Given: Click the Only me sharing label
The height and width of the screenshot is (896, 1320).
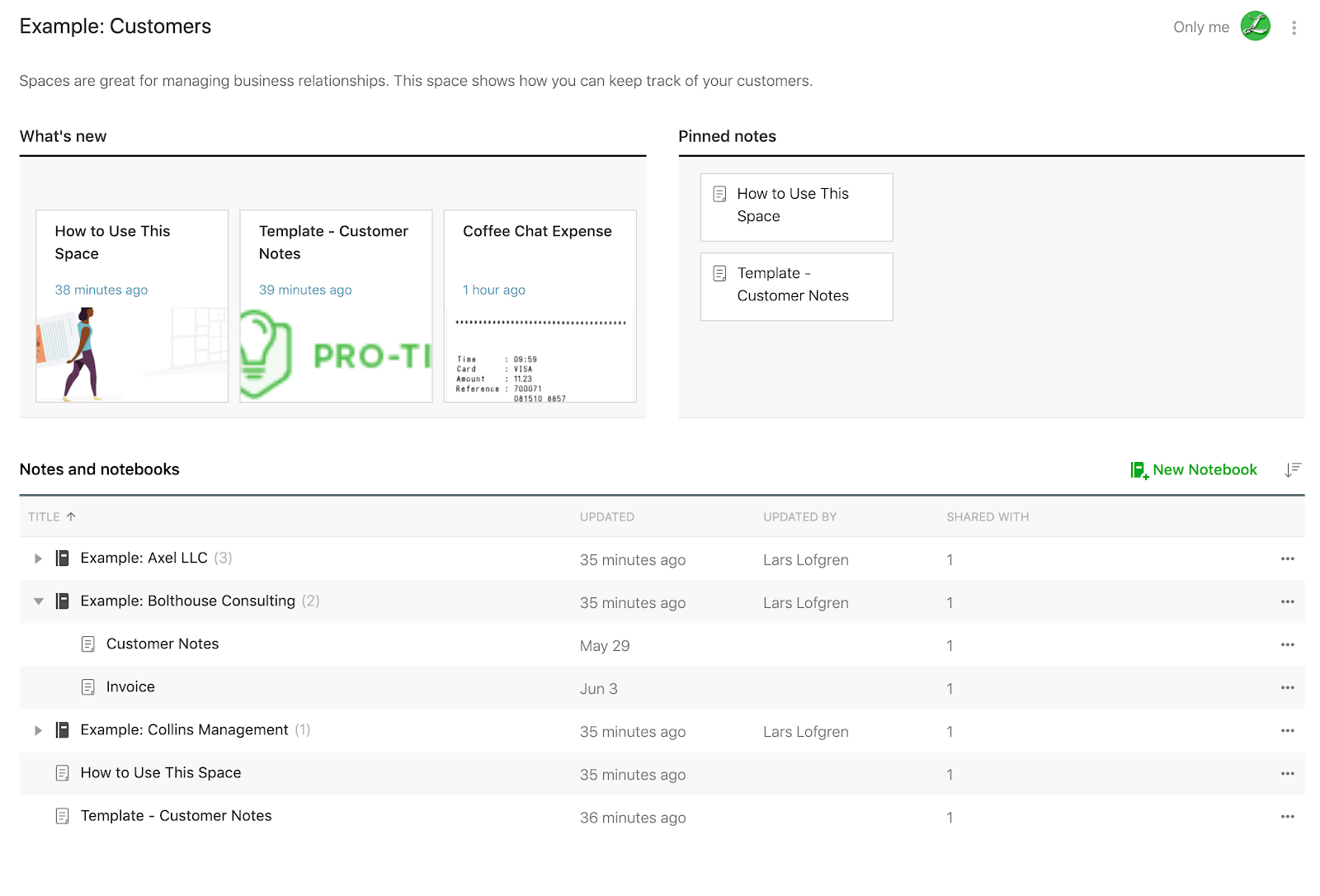Looking at the screenshot, I should click(x=1201, y=27).
